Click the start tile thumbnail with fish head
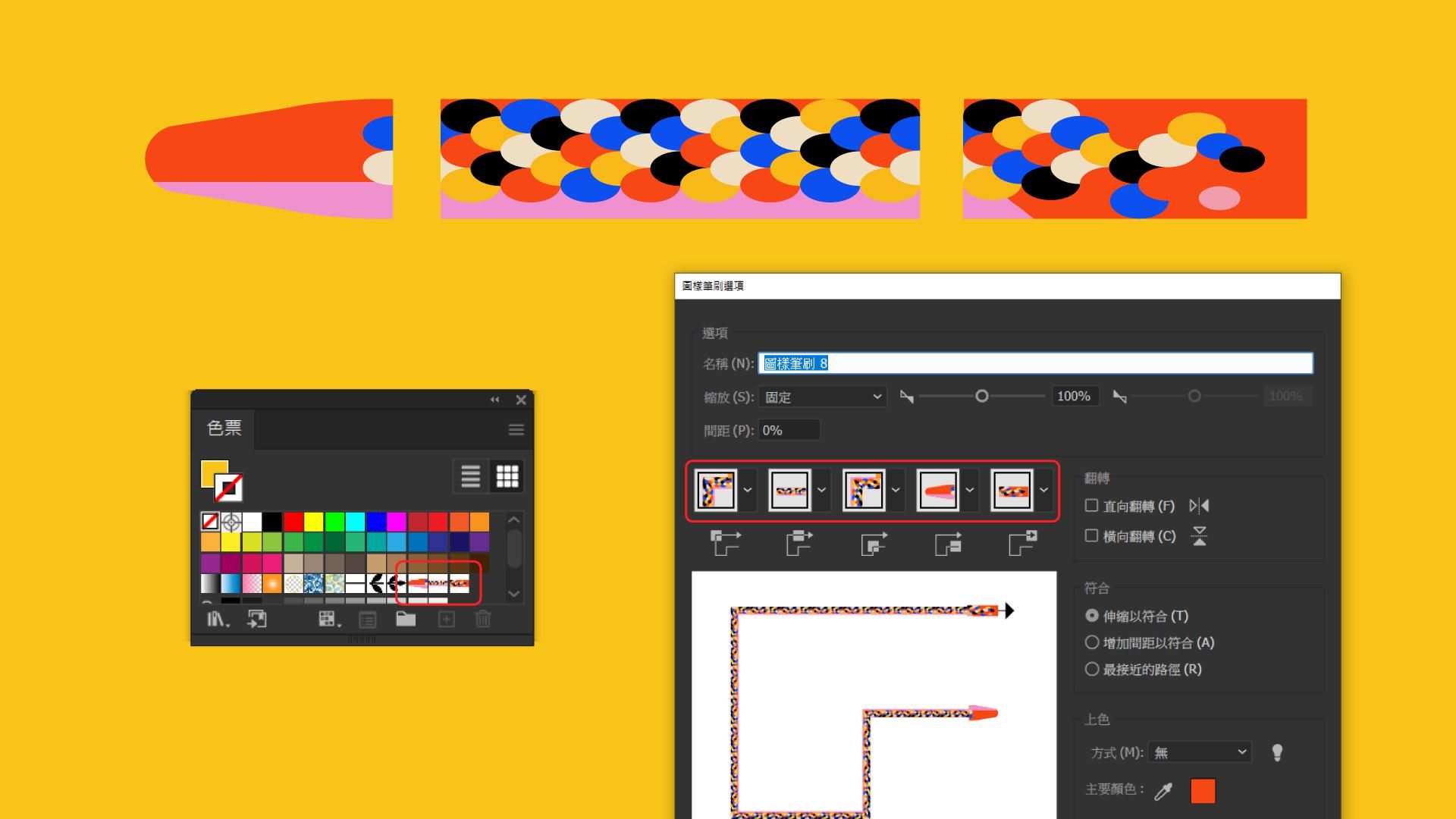1456x819 pixels. tap(937, 490)
